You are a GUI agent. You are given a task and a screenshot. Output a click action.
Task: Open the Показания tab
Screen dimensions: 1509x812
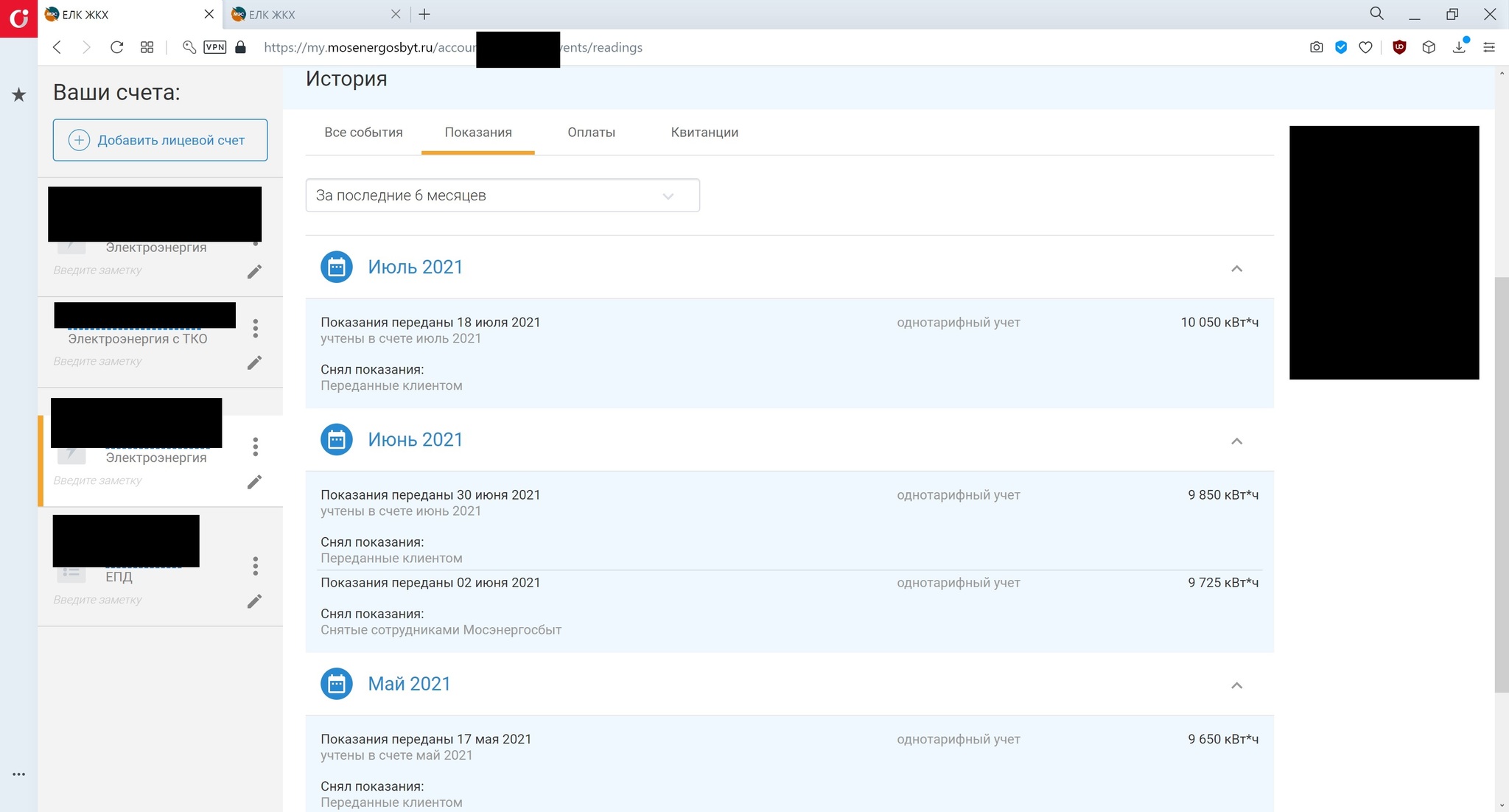[x=478, y=133]
